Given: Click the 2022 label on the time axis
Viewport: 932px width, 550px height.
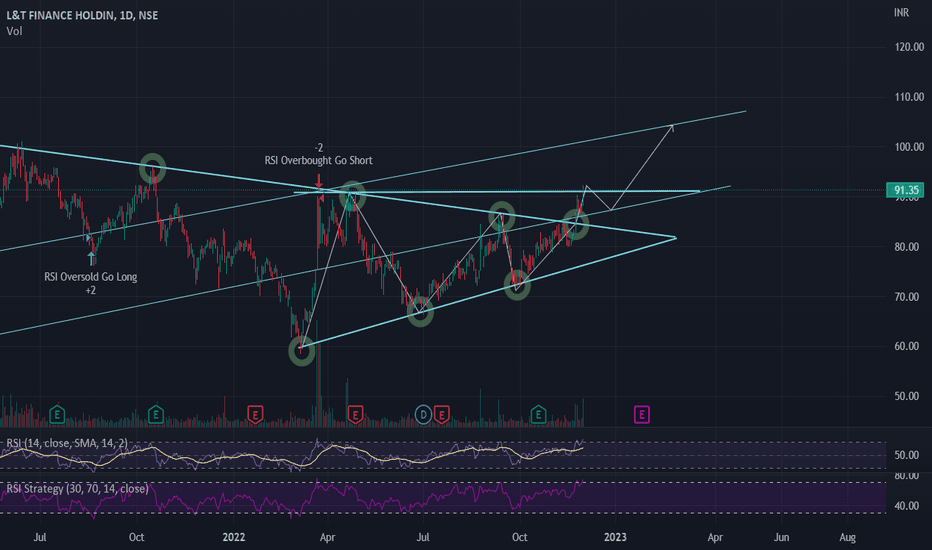Looking at the screenshot, I should tap(234, 538).
